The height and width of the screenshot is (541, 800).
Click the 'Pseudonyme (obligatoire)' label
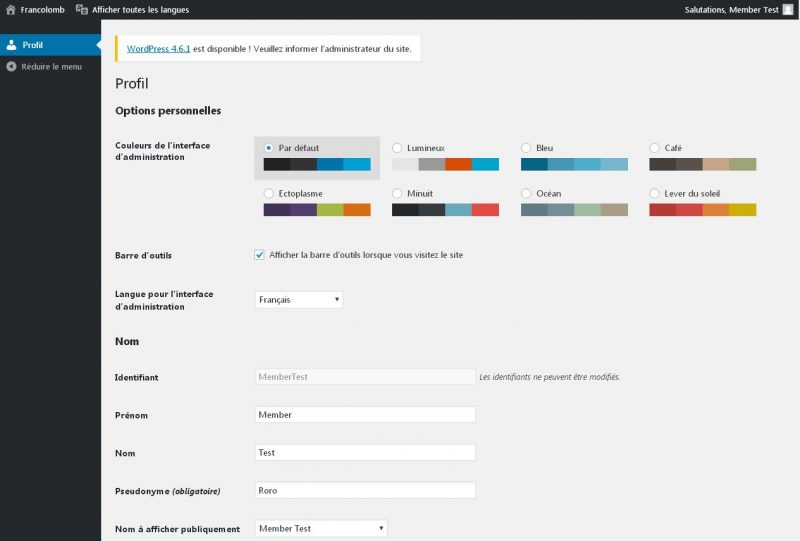click(167, 491)
